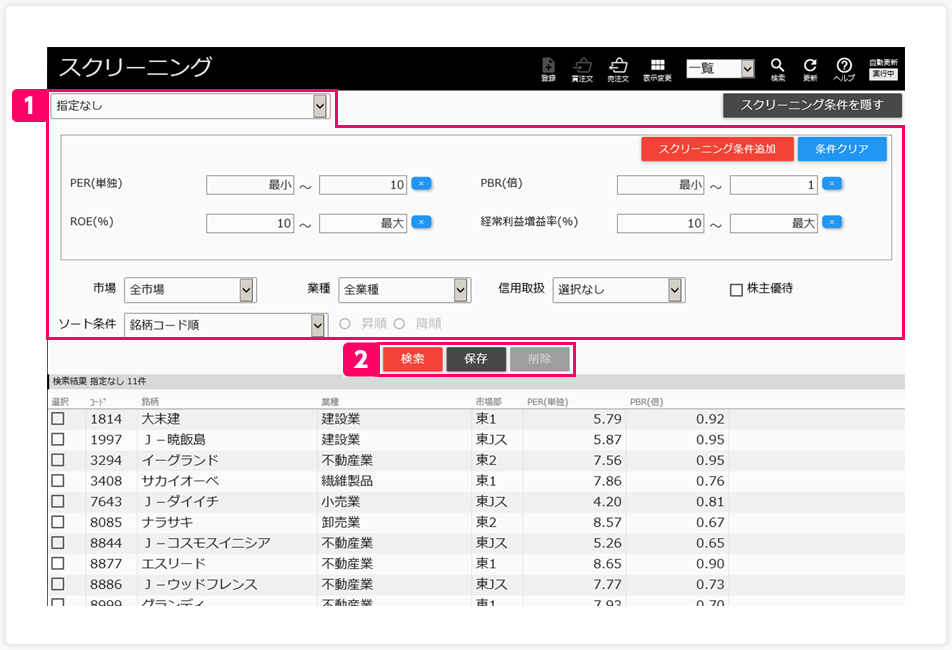The image size is (952, 650).
Task: Open the ソート条件 銘柄コード順 dropdown
Action: coord(226,325)
